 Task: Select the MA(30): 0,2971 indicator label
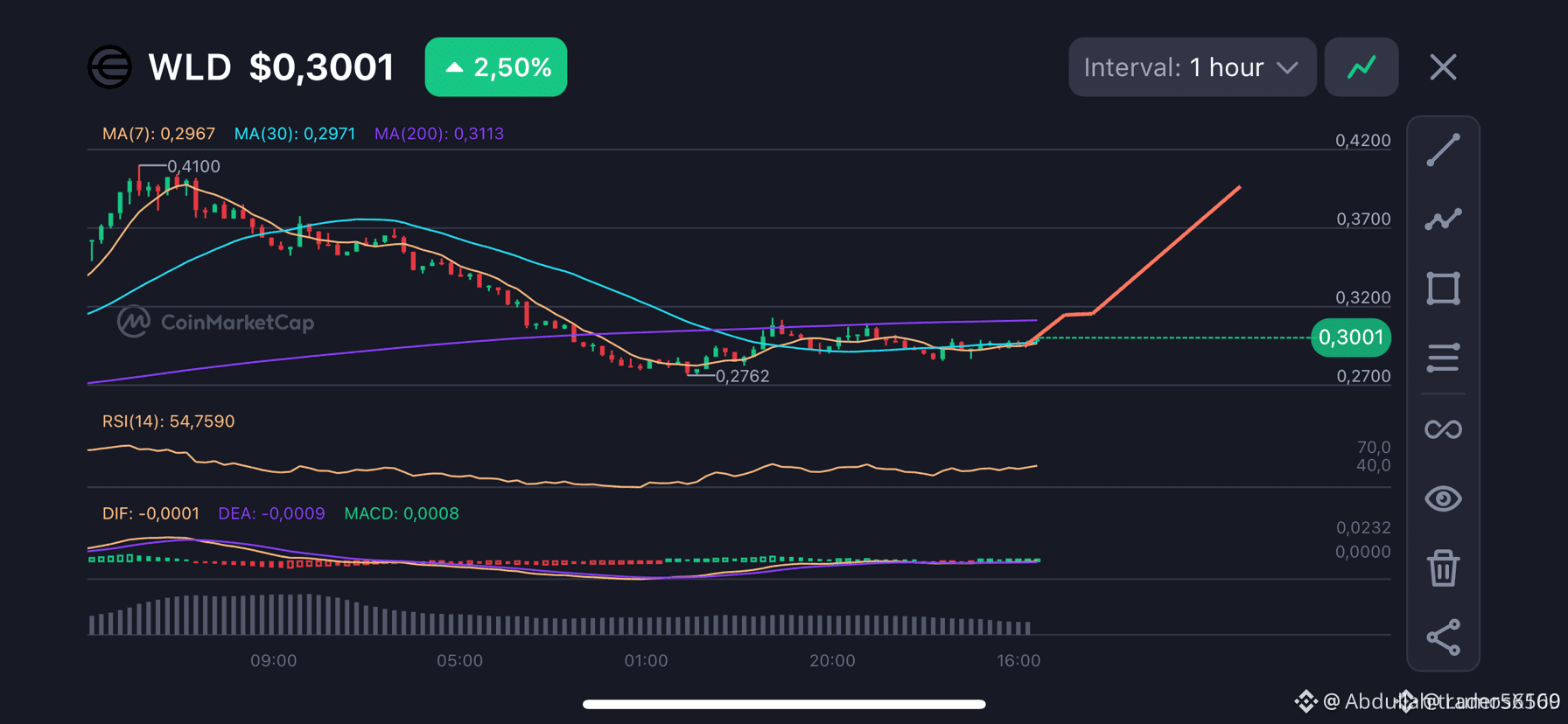pos(295,134)
